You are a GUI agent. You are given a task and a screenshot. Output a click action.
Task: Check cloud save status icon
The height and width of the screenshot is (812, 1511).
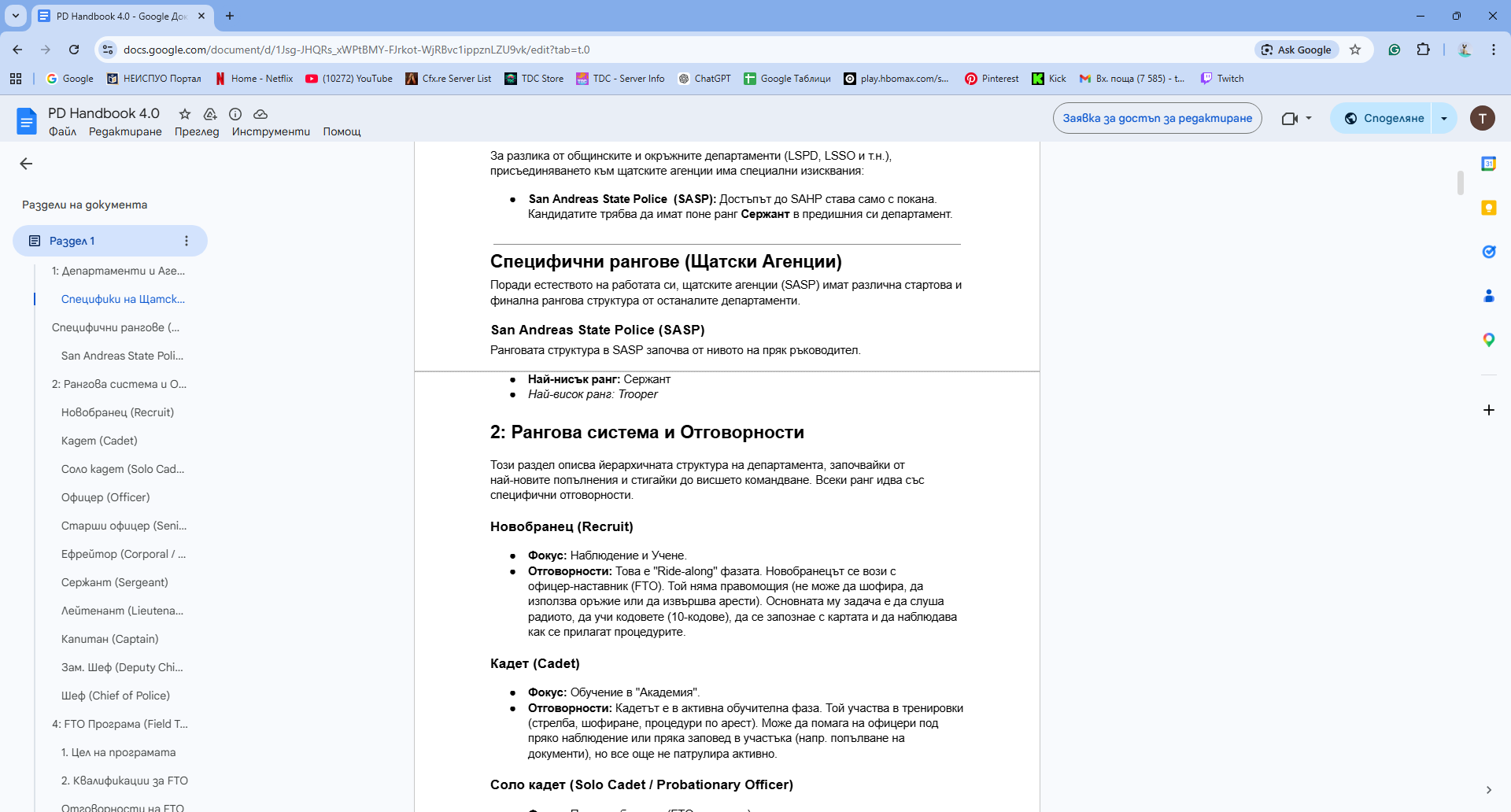point(260,114)
